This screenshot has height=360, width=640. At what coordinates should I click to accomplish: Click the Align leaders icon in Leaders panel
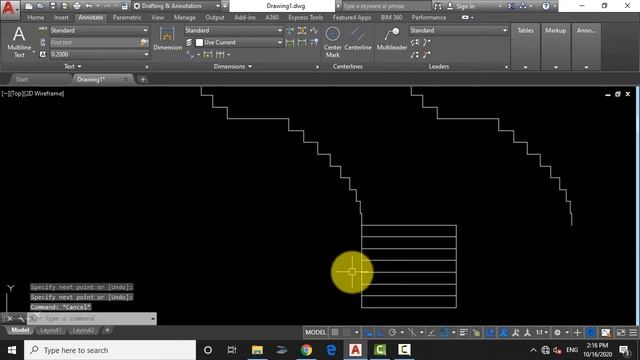coord(415,42)
